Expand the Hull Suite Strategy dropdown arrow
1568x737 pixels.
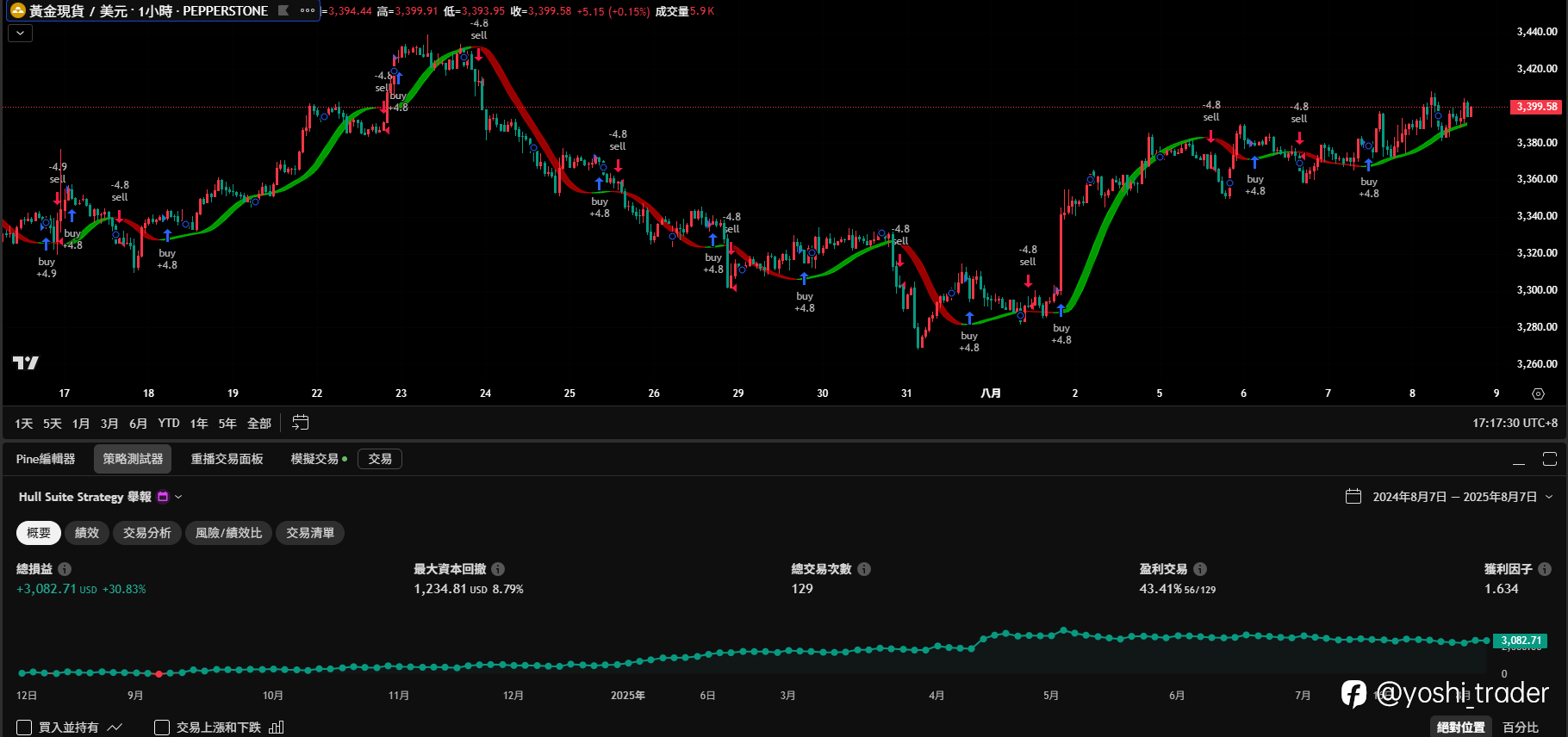pyautogui.click(x=179, y=497)
